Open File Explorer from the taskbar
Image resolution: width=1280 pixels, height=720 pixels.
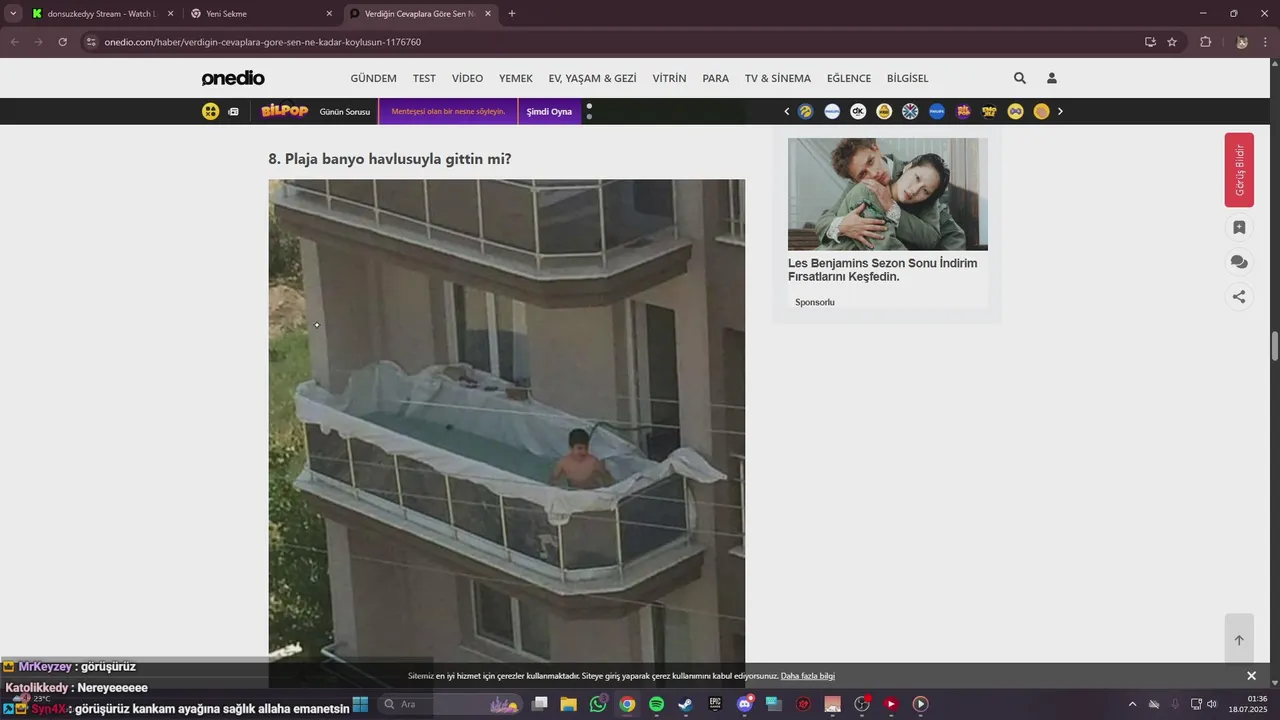(x=568, y=704)
